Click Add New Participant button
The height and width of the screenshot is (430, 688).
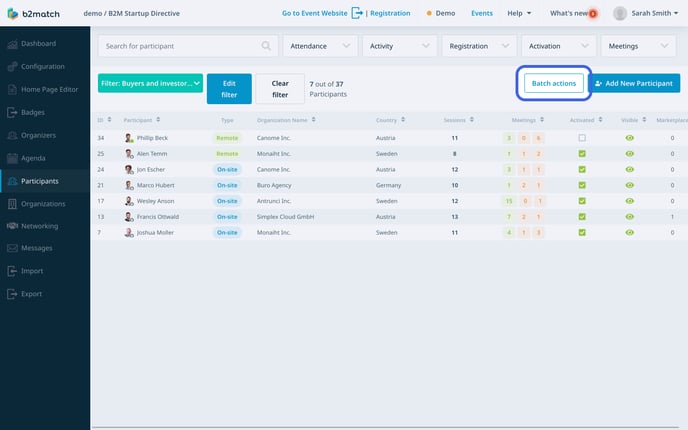pos(634,83)
